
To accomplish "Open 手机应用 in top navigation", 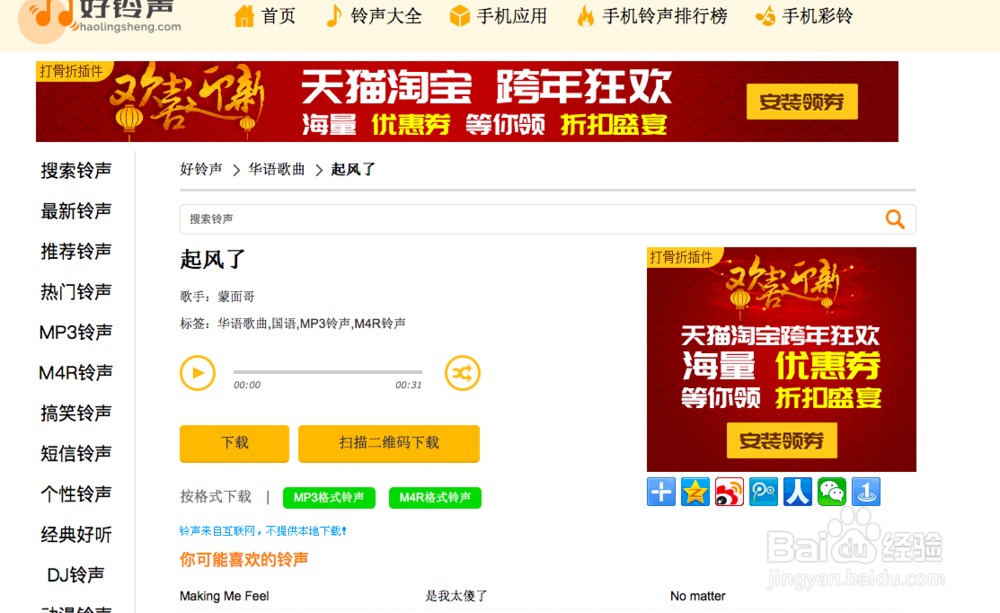I will click(498, 16).
